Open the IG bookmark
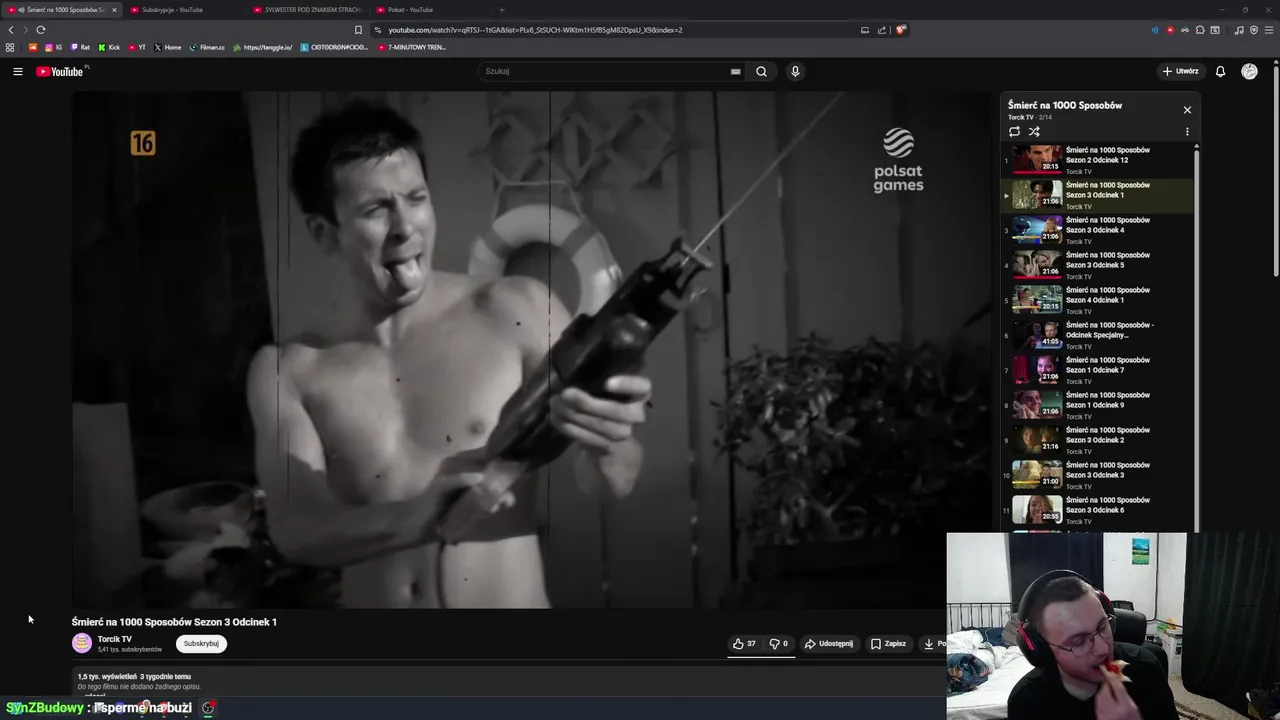 (x=53, y=47)
